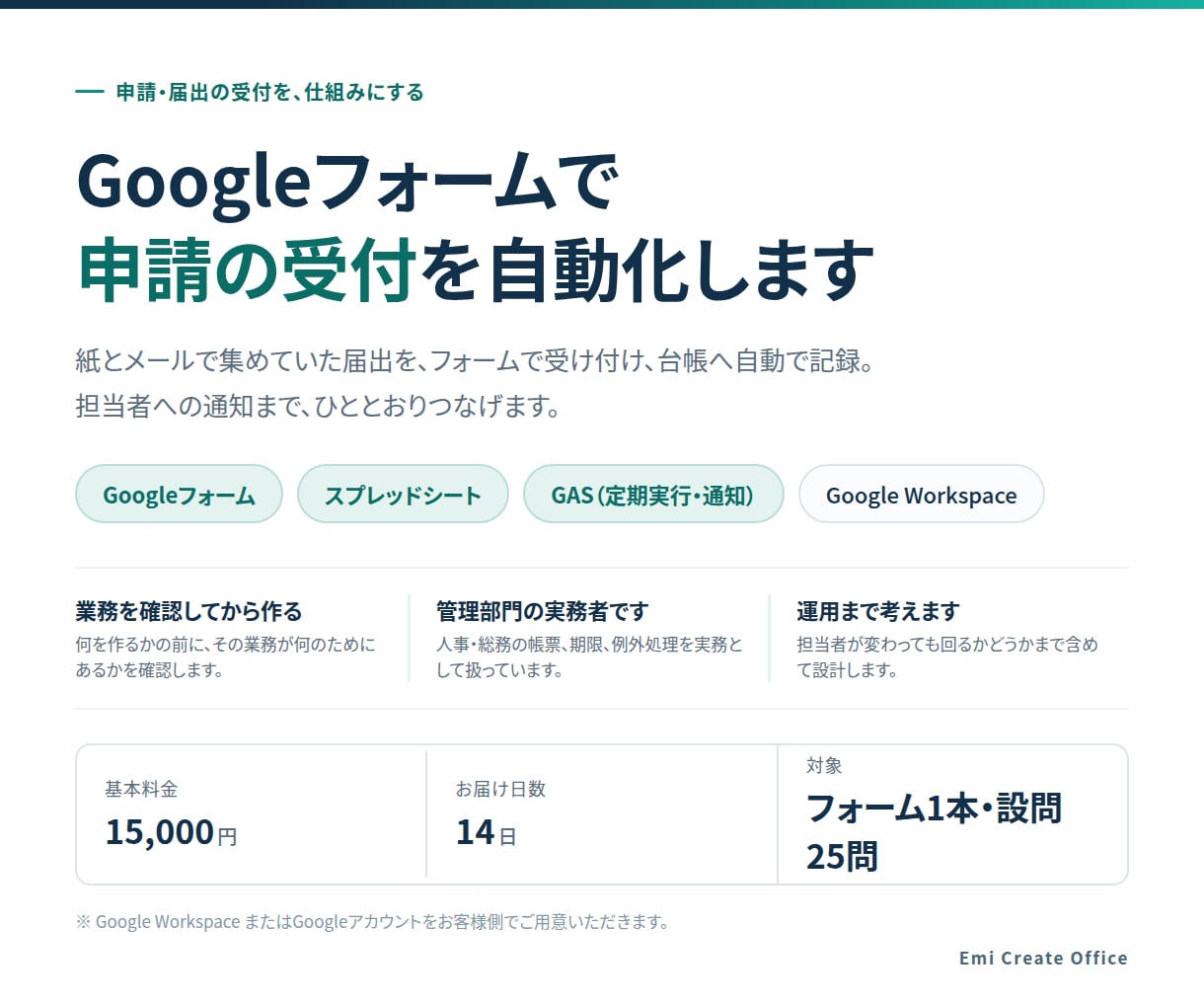Click the description starting 何を作るかの前に
This screenshot has width=1204, height=1003.
226,656
